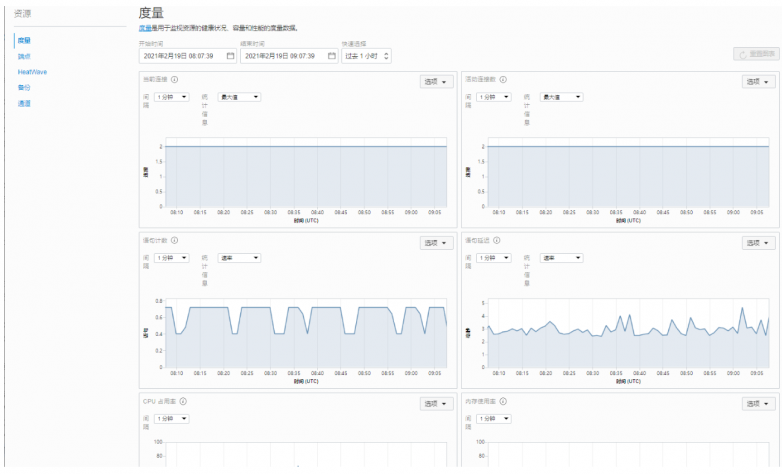The image size is (782, 474).
Task: Open 选项 menu on 语句计数 chart
Action: (x=436, y=243)
